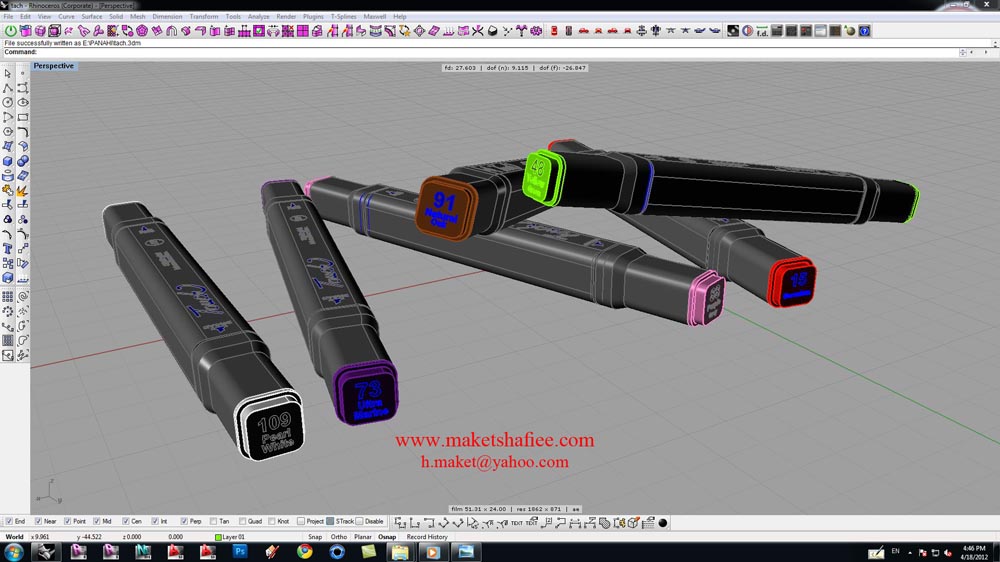
Task: Open the Layer 01 layer selector
Action: (x=233, y=537)
